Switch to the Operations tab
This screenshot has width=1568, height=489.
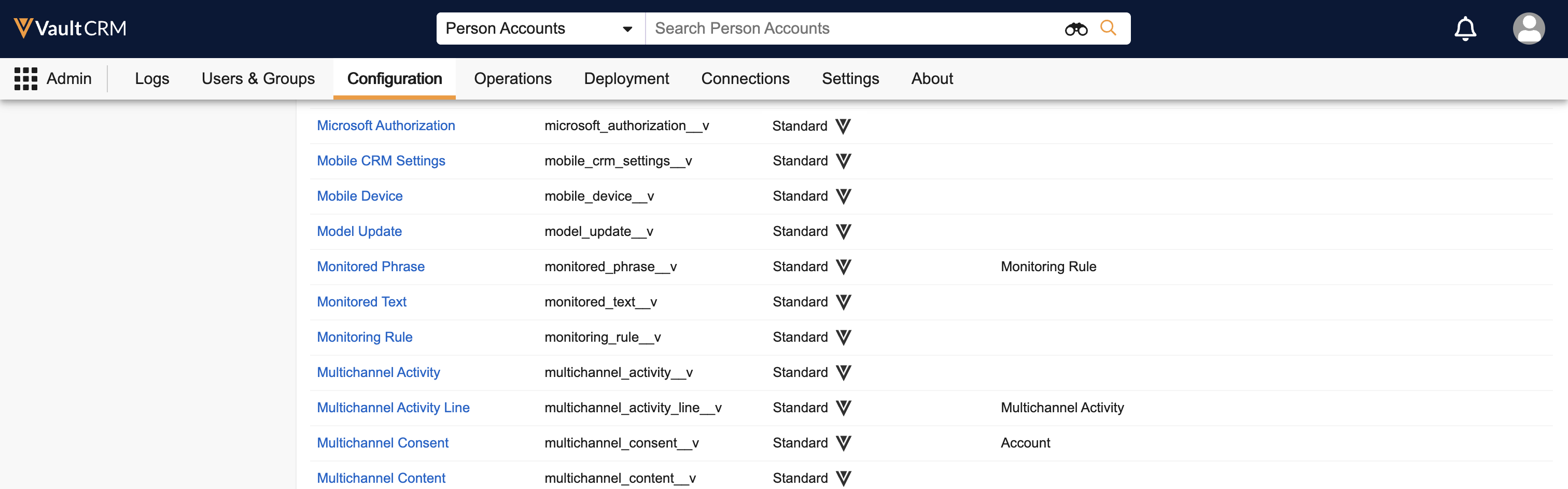pyautogui.click(x=512, y=78)
